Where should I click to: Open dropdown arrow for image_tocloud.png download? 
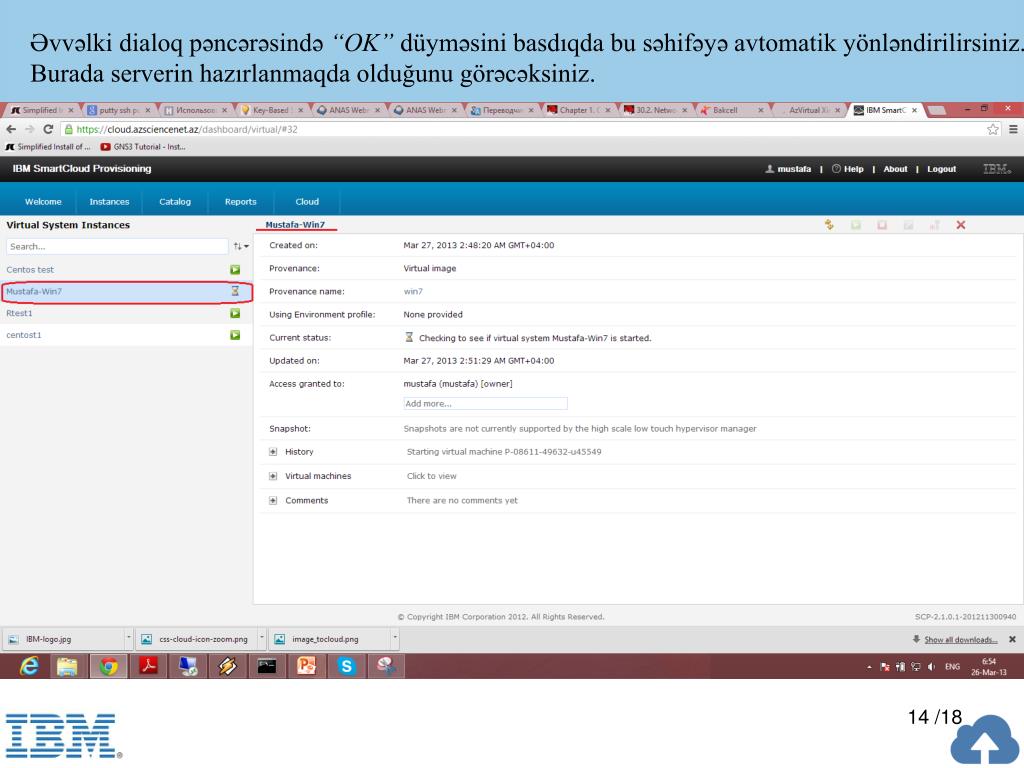tap(395, 639)
